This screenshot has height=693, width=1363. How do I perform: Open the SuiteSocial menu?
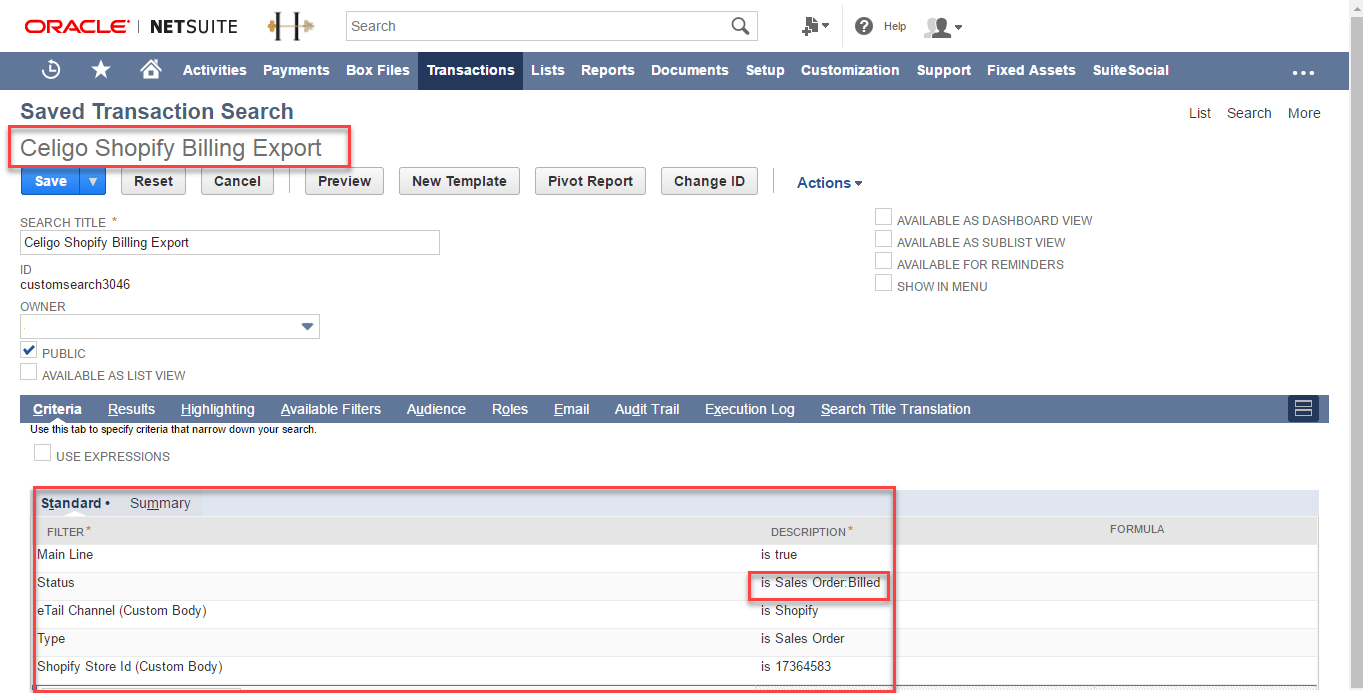click(x=1131, y=70)
